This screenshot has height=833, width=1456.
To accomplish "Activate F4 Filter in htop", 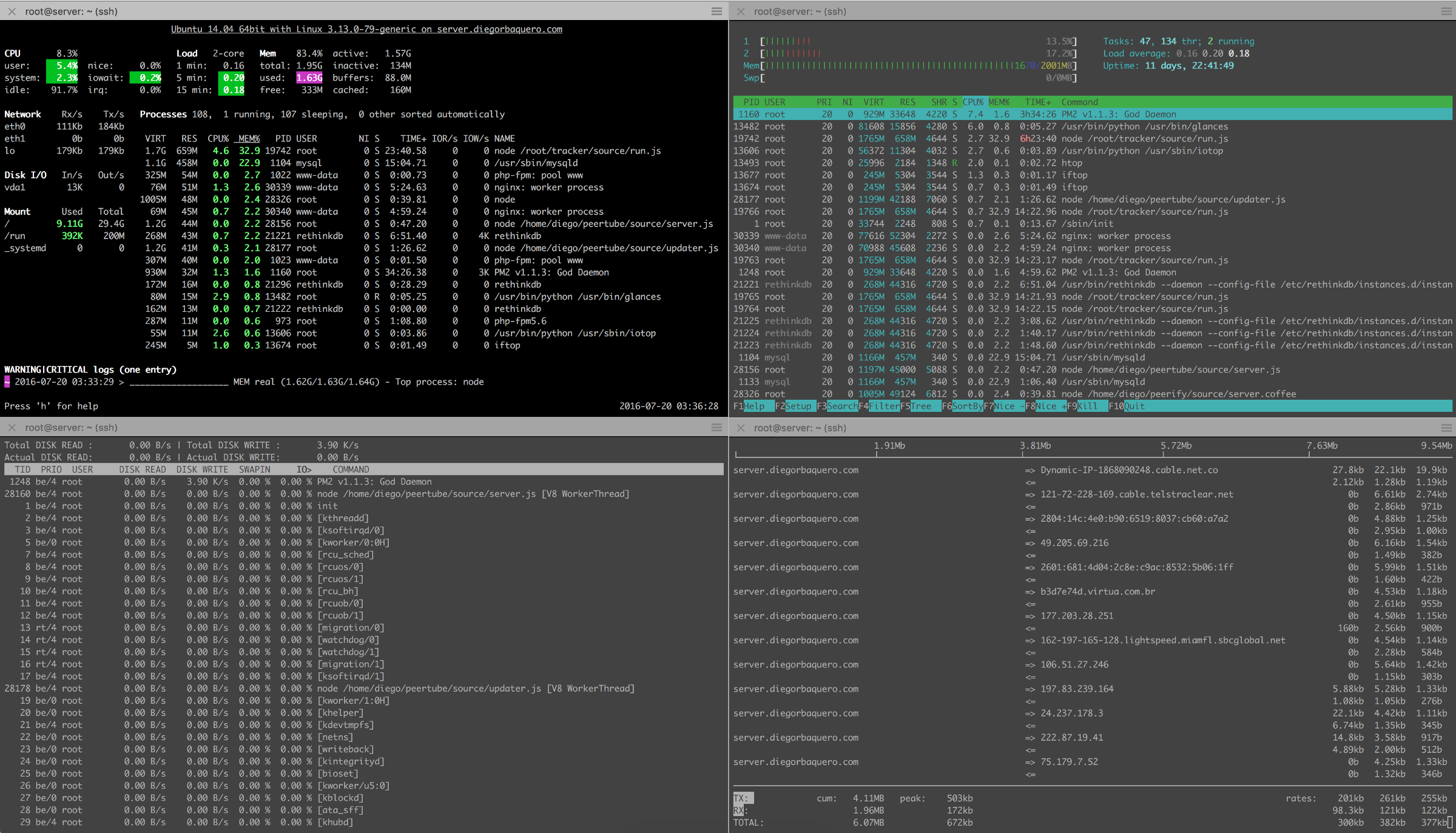I will click(x=884, y=406).
